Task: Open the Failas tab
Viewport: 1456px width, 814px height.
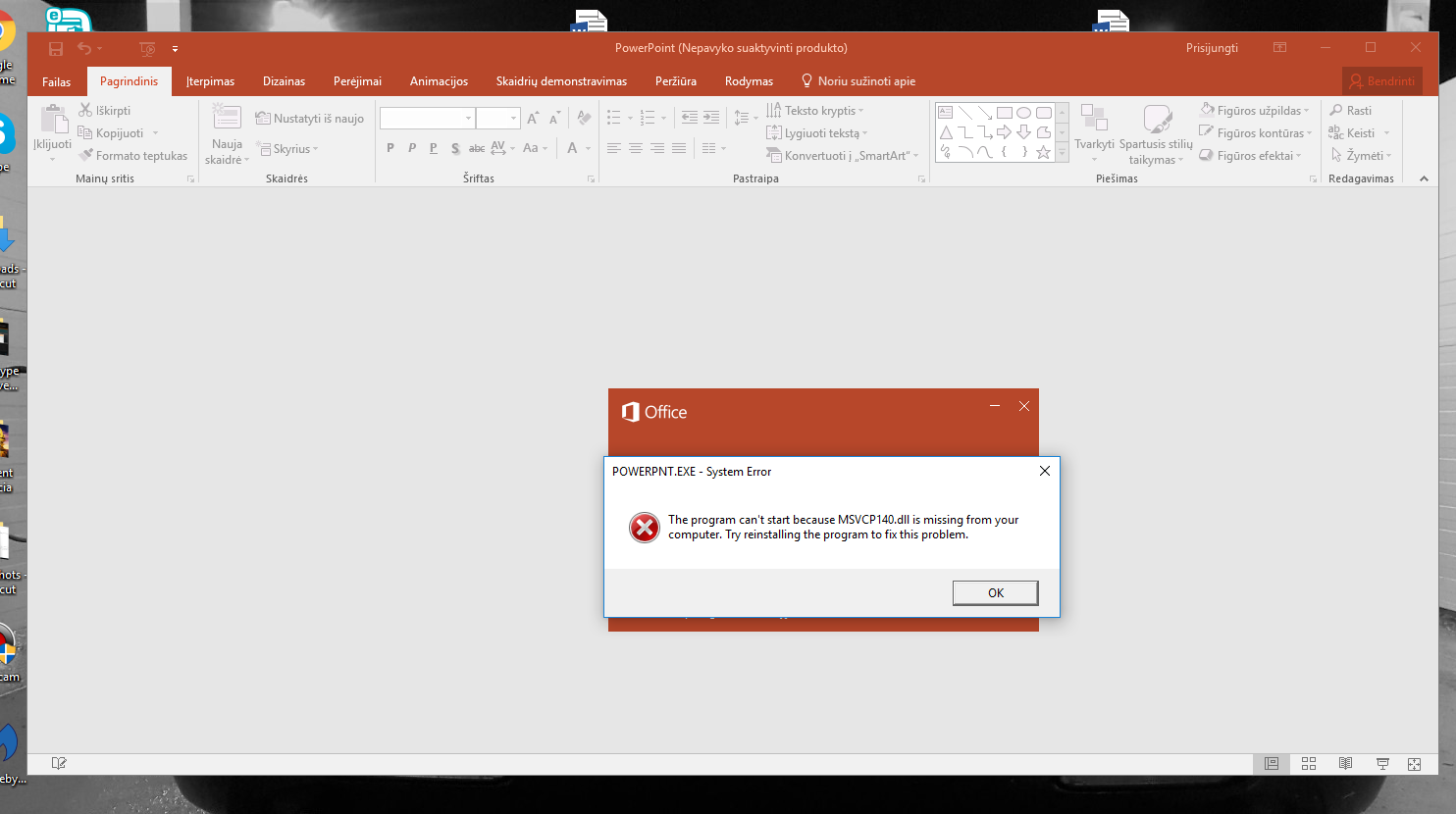Action: (x=56, y=81)
